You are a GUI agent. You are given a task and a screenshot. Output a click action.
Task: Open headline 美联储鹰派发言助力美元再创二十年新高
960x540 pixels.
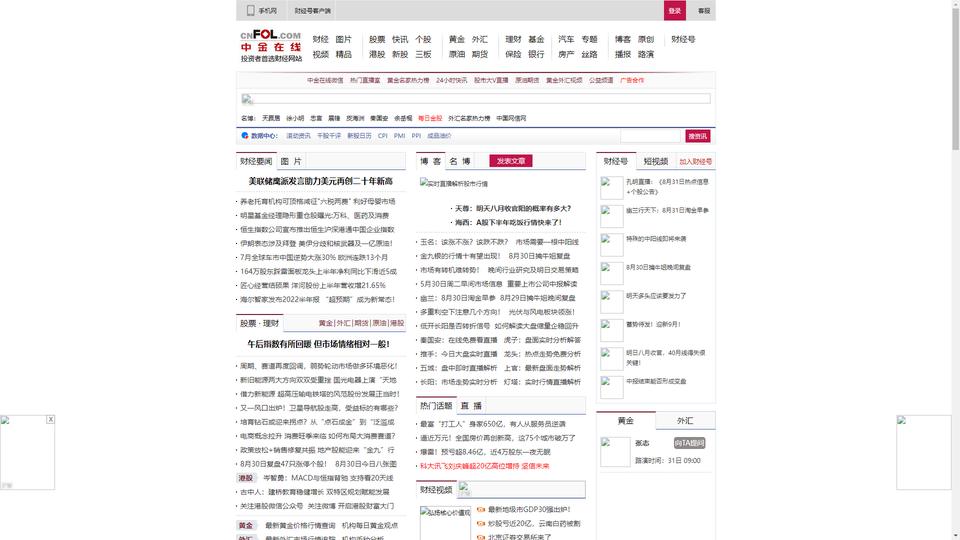[320, 181]
